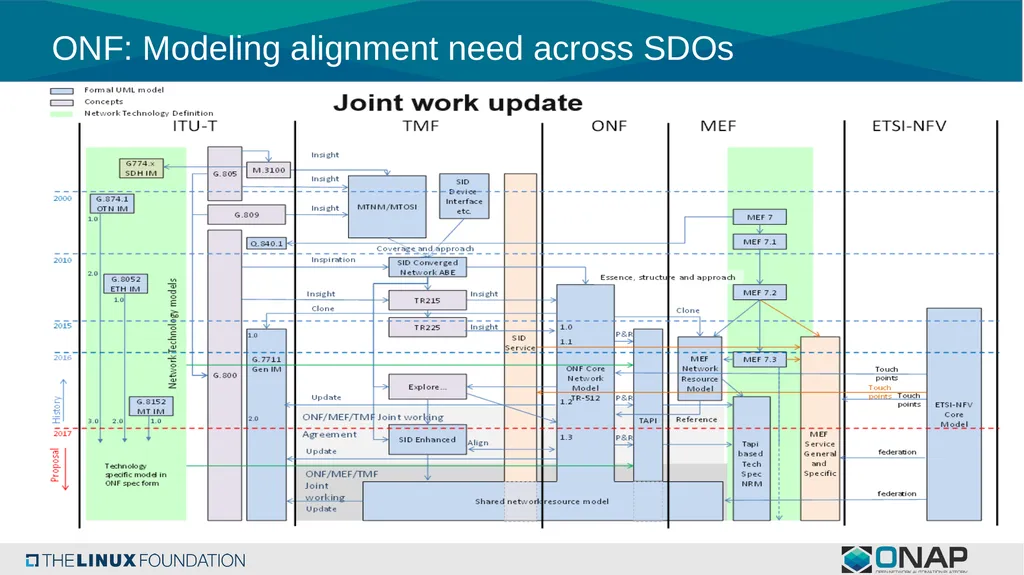Viewport: 1024px width, 575px height.
Task: Click the 'Reference' label near TAPI
Action: click(x=696, y=419)
